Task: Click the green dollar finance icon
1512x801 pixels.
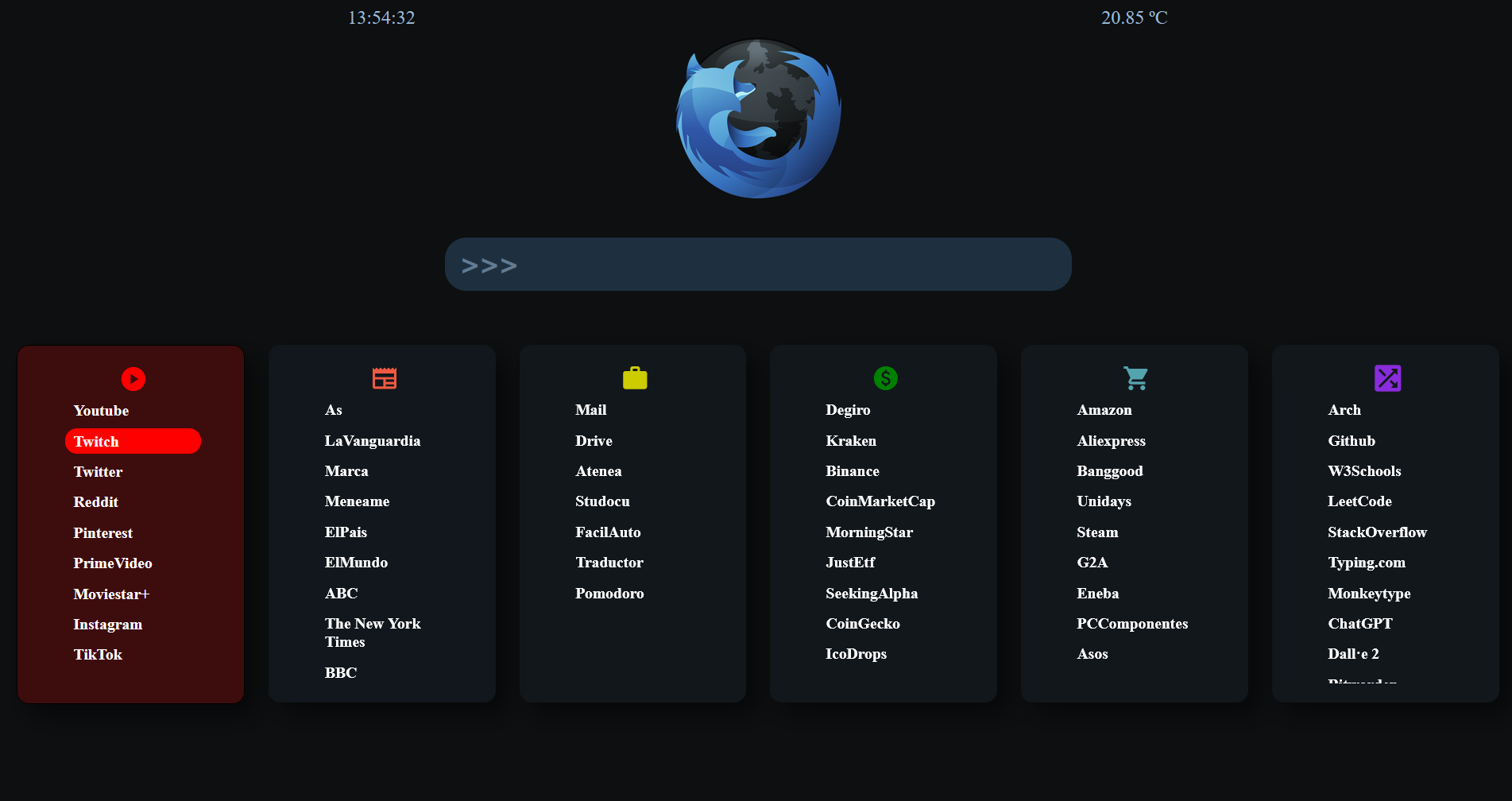Action: point(885,379)
